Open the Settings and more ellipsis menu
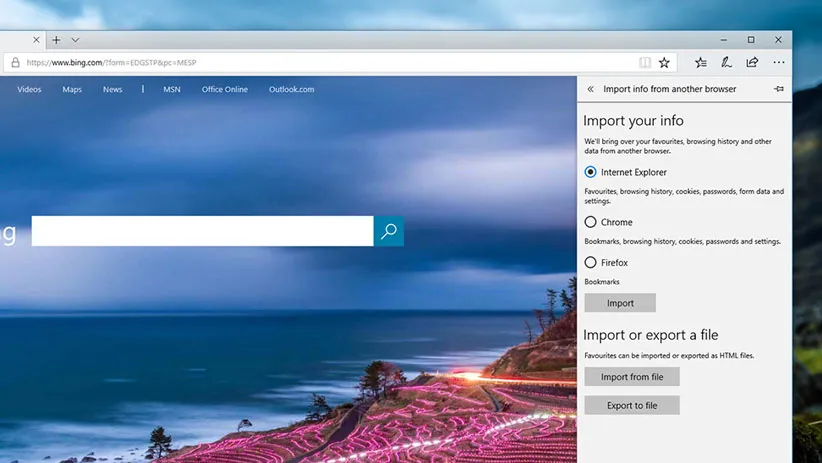The height and width of the screenshot is (463, 822). [779, 62]
